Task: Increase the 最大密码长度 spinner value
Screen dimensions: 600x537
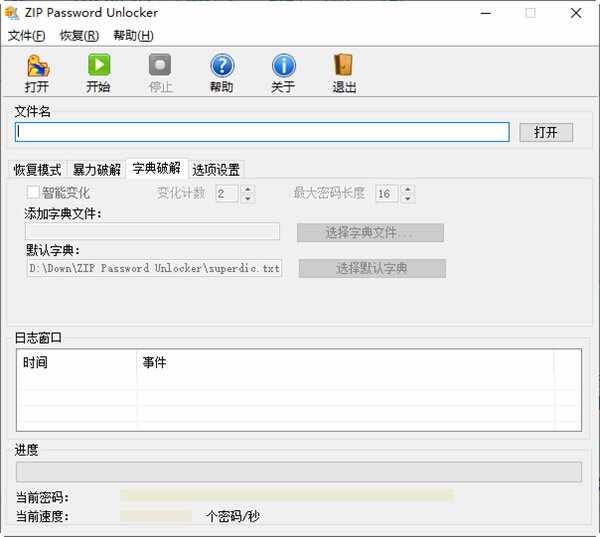Action: point(408,189)
